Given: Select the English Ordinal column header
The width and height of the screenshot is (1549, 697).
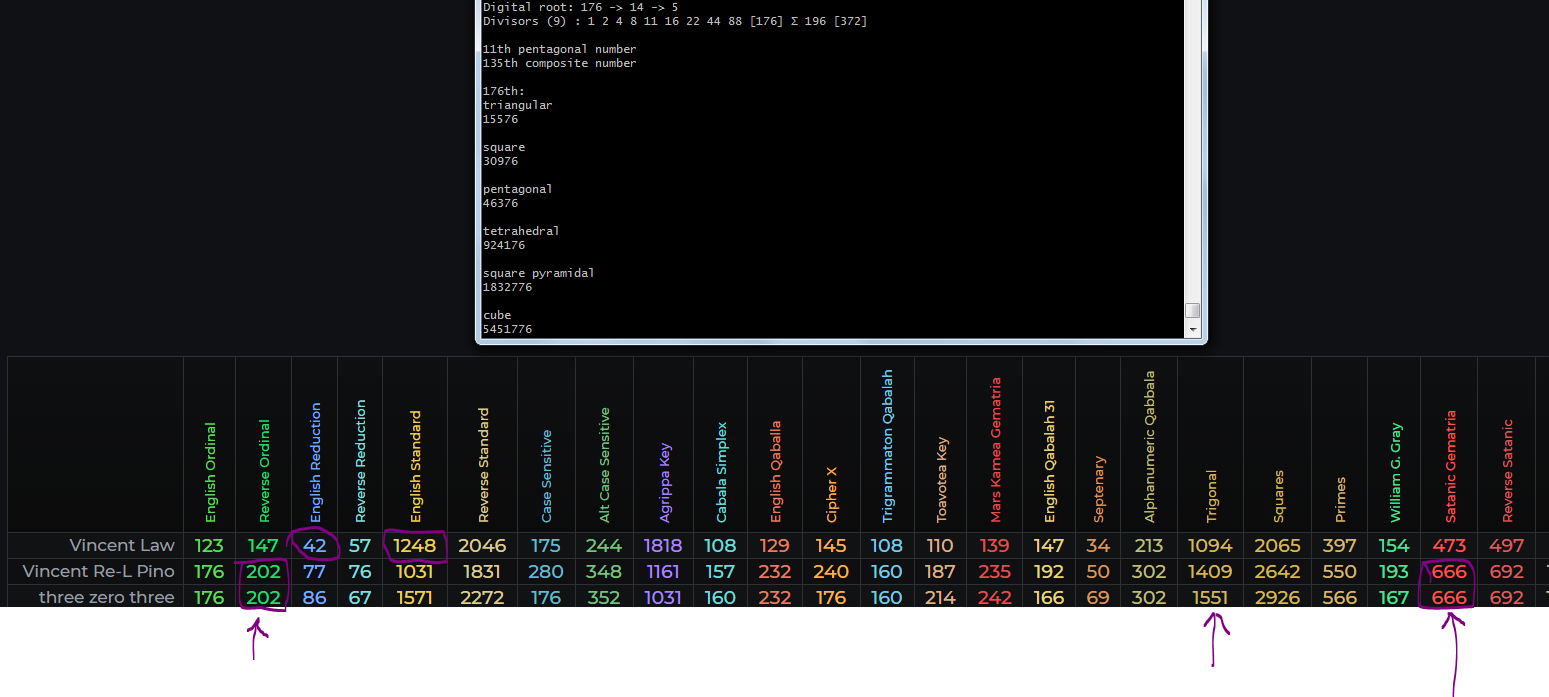Looking at the screenshot, I should [210, 472].
